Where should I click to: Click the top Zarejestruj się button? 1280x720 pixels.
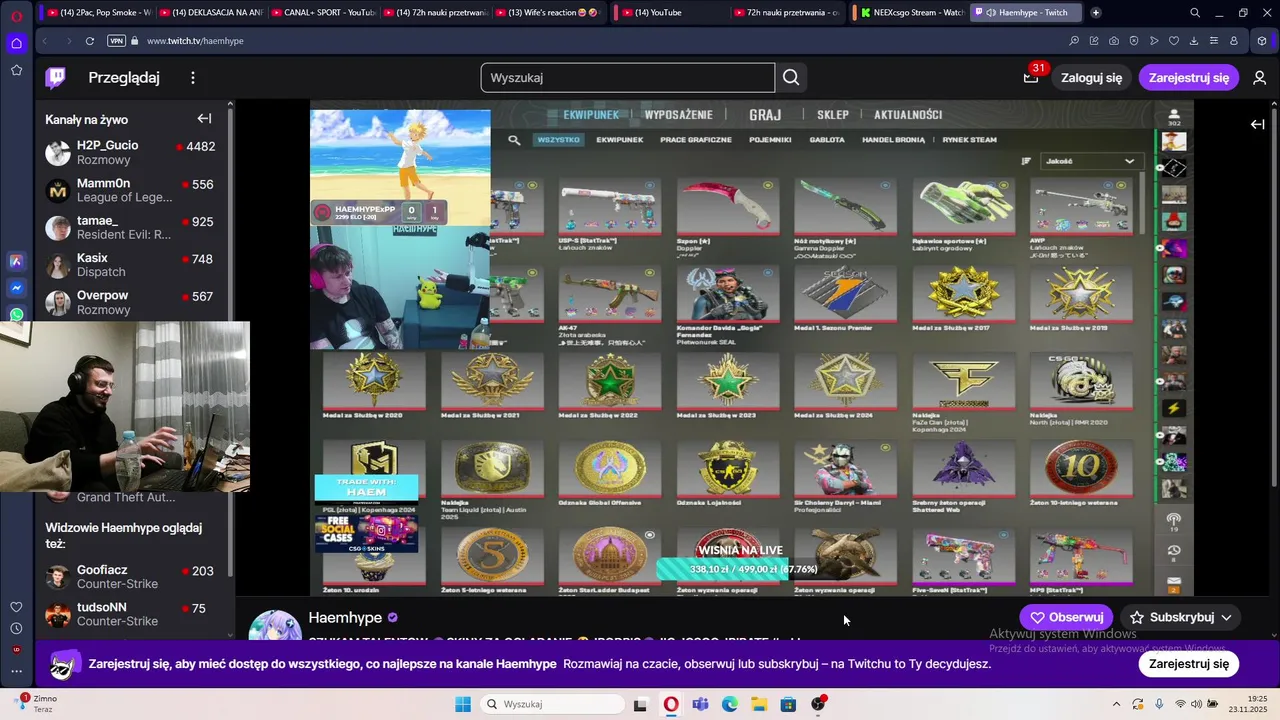click(1189, 78)
